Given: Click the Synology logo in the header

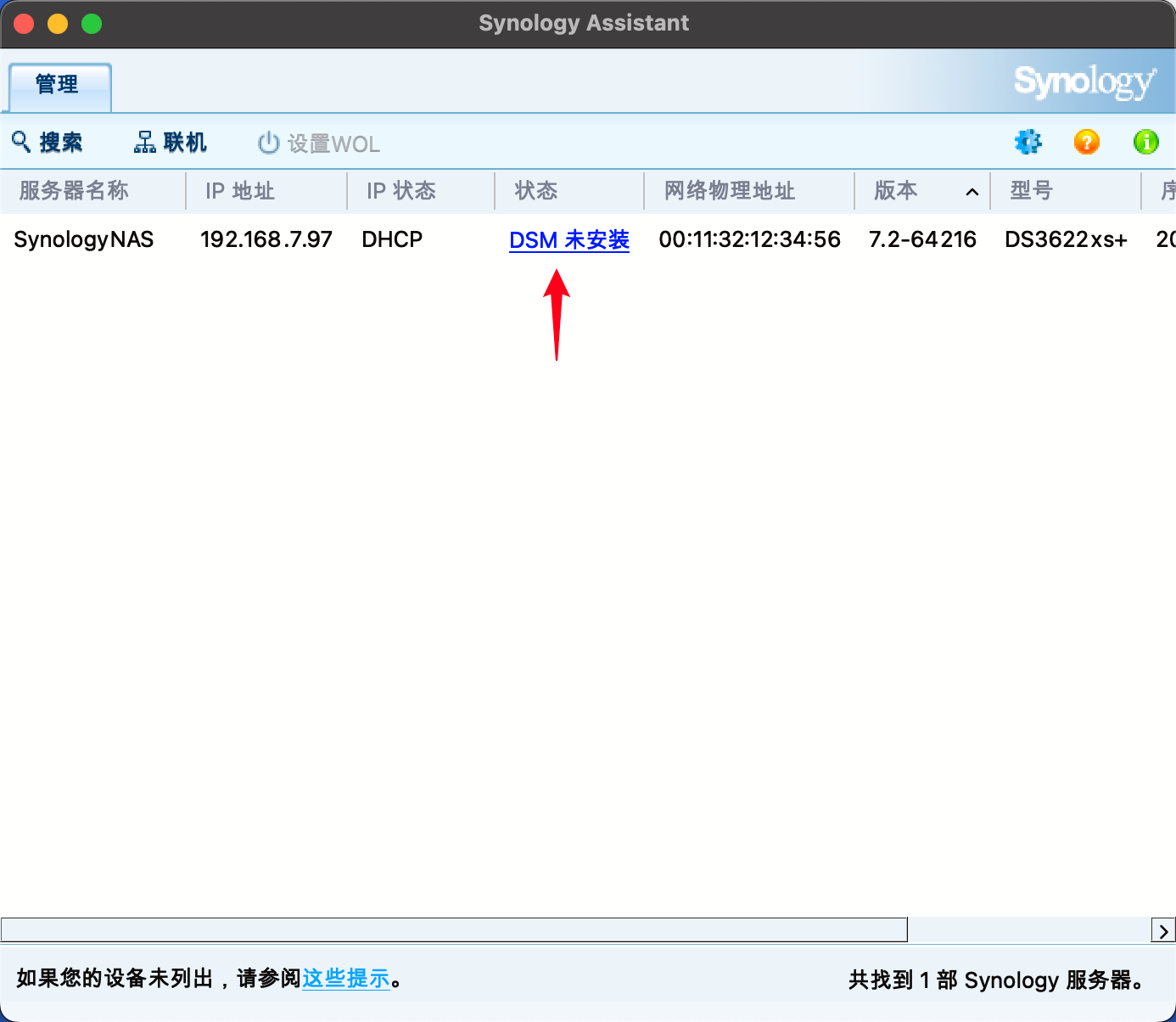Looking at the screenshot, I should [x=1084, y=82].
